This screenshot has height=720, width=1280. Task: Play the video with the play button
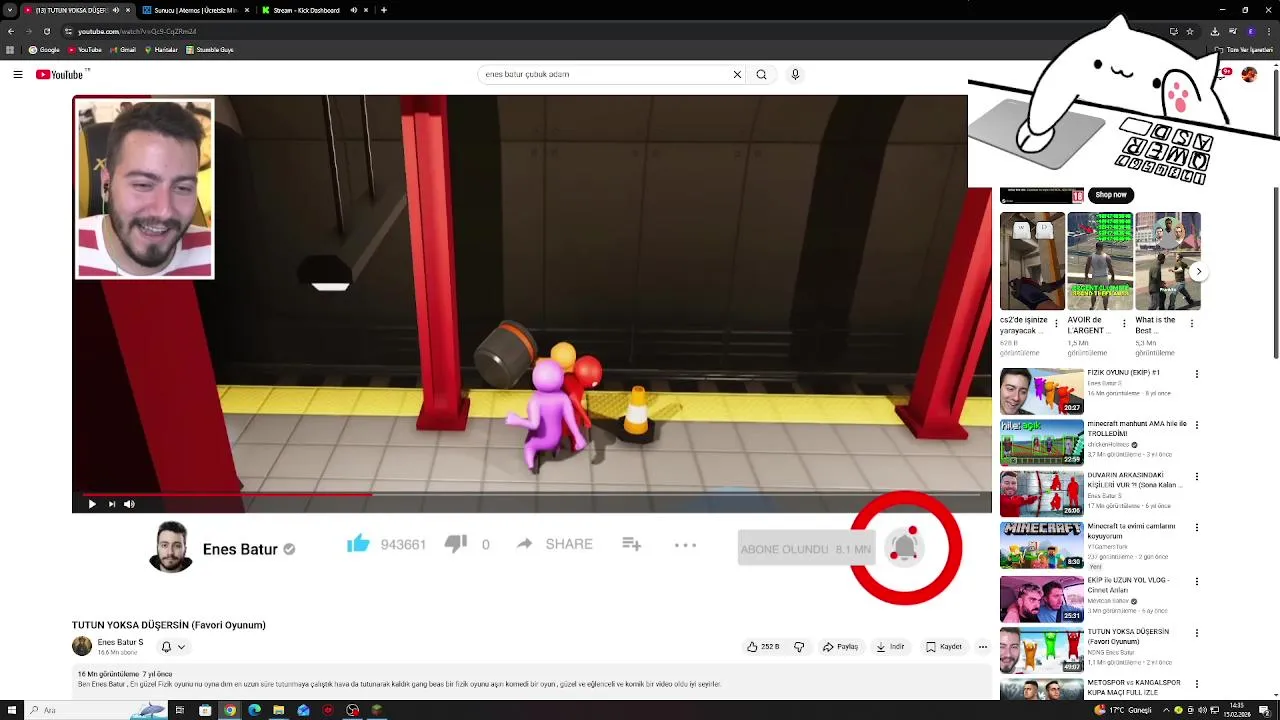[92, 504]
